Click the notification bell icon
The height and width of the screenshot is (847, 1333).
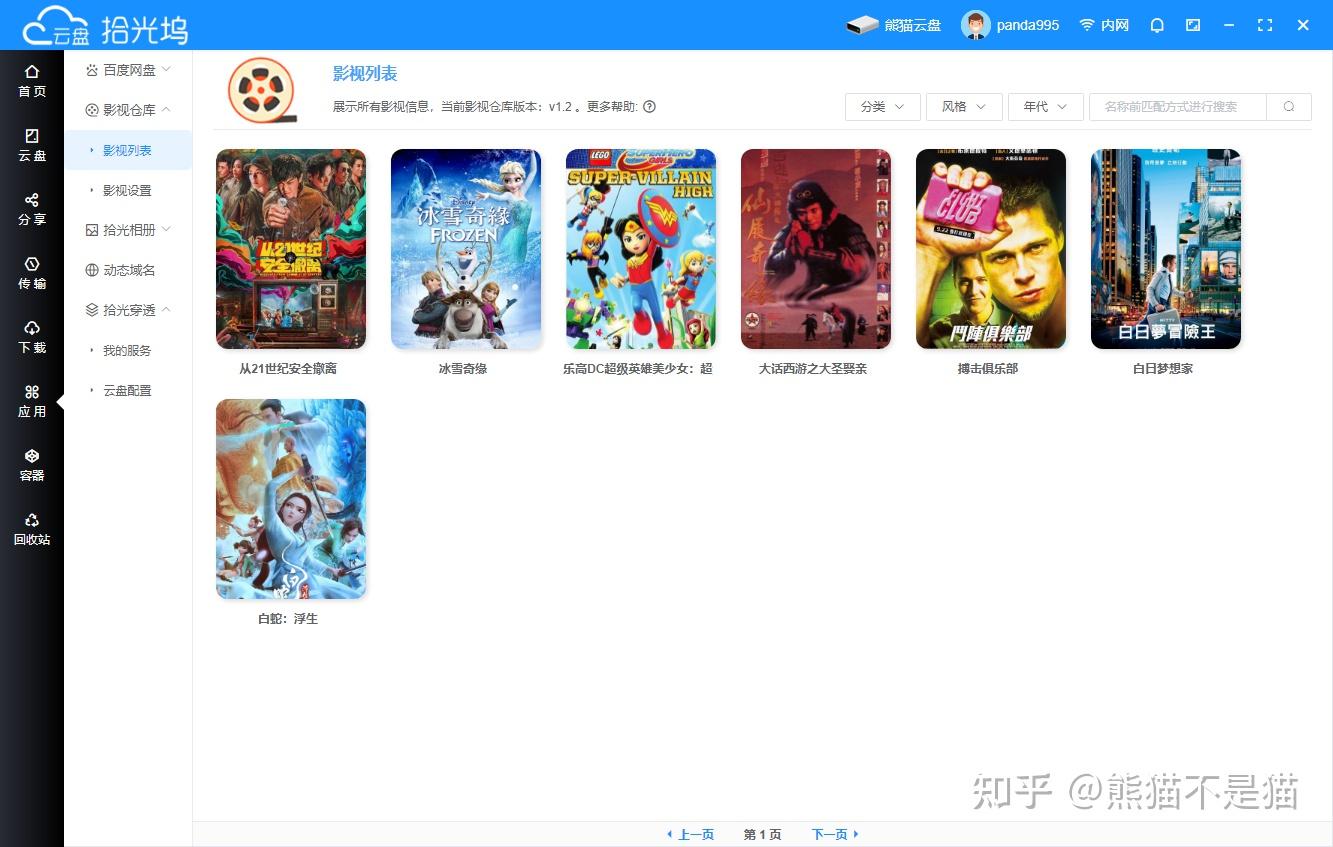point(1156,24)
